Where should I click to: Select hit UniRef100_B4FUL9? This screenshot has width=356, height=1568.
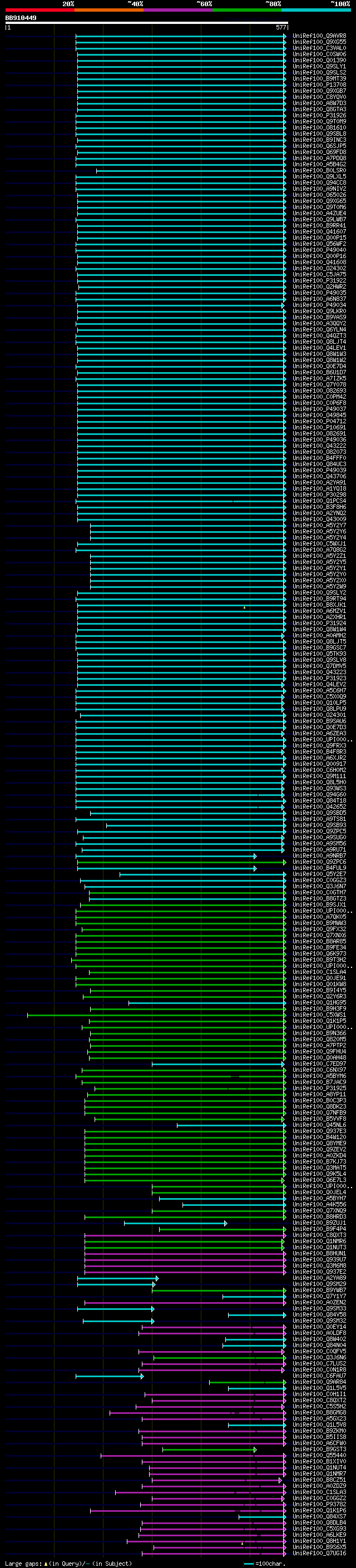pyautogui.click(x=319, y=868)
